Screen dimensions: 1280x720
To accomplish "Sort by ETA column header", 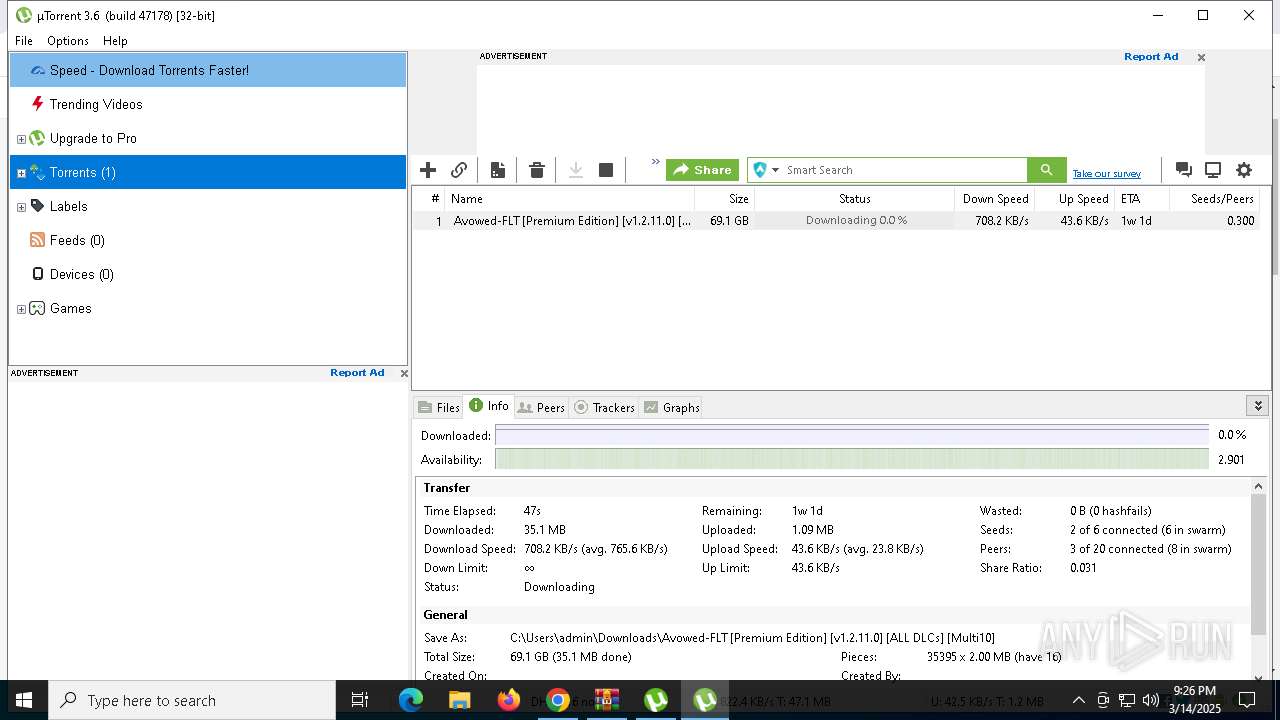I will [1142, 199].
